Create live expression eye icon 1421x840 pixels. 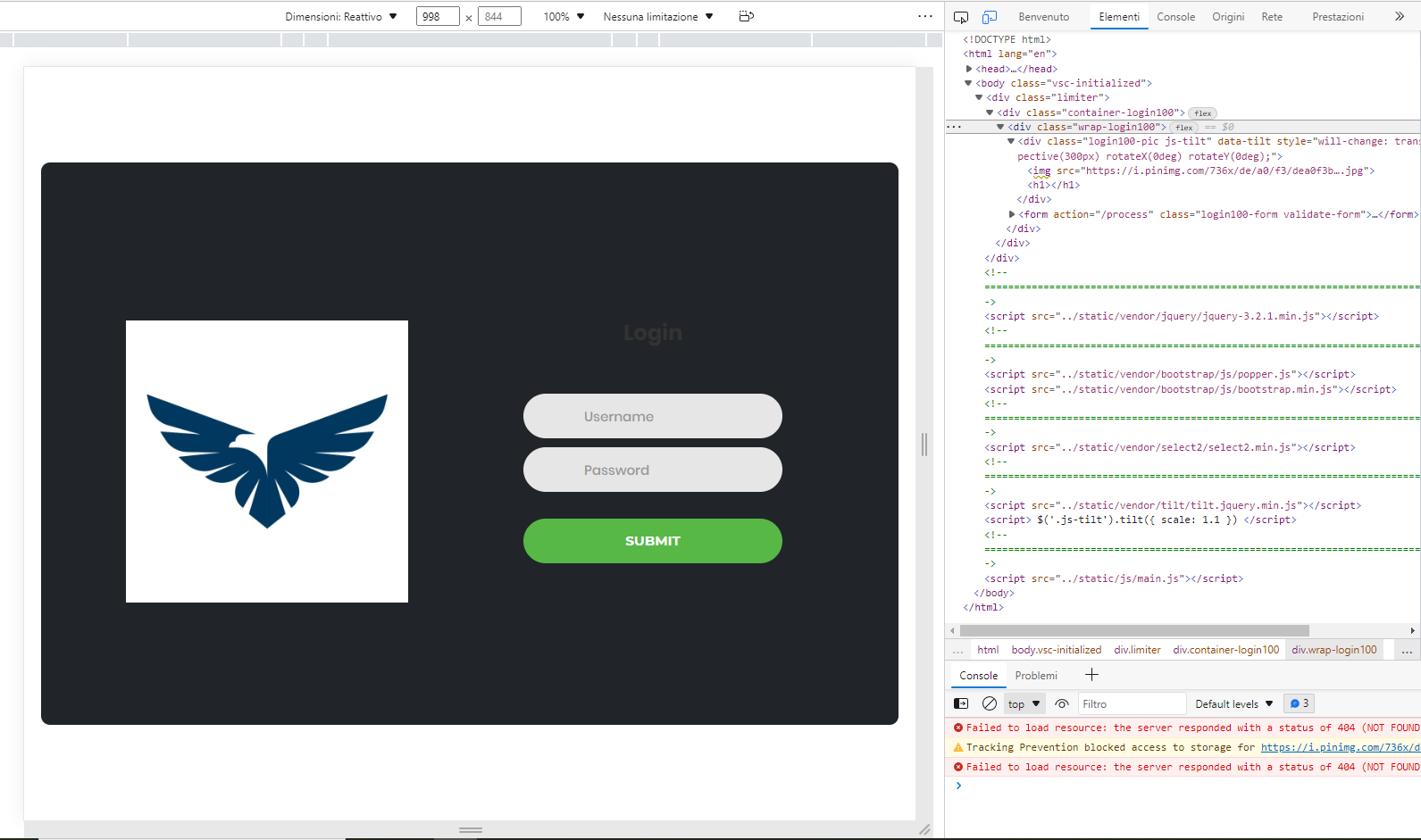(x=1062, y=703)
